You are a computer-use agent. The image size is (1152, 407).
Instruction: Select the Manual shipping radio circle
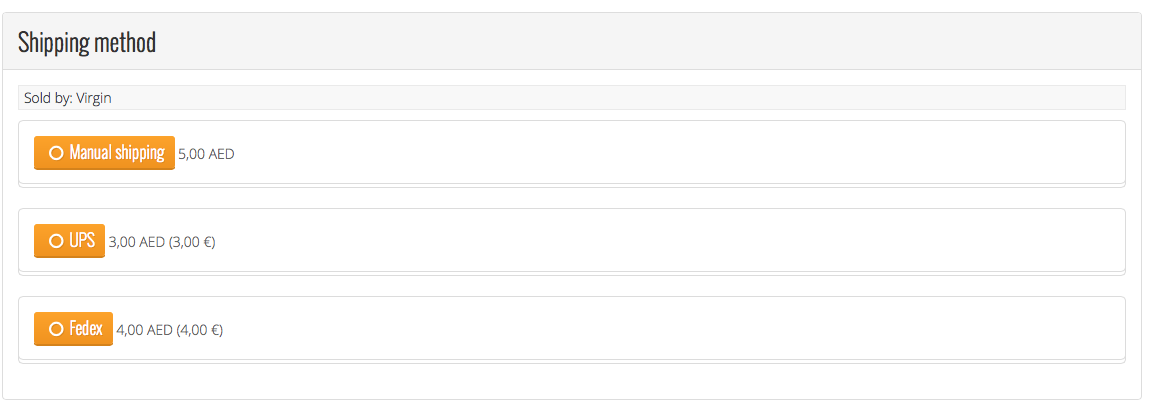[56, 153]
